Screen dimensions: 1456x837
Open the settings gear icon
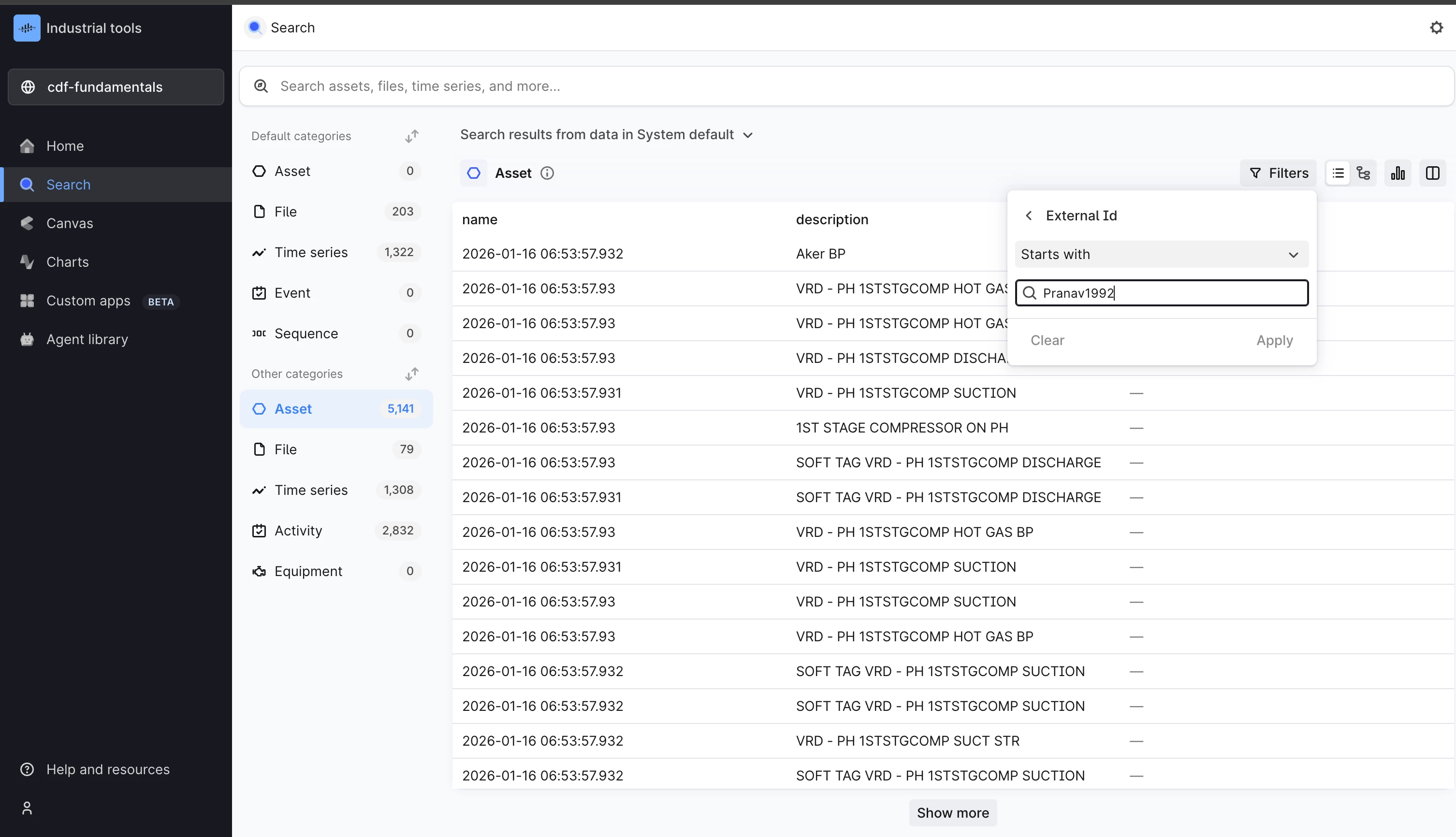point(1436,28)
